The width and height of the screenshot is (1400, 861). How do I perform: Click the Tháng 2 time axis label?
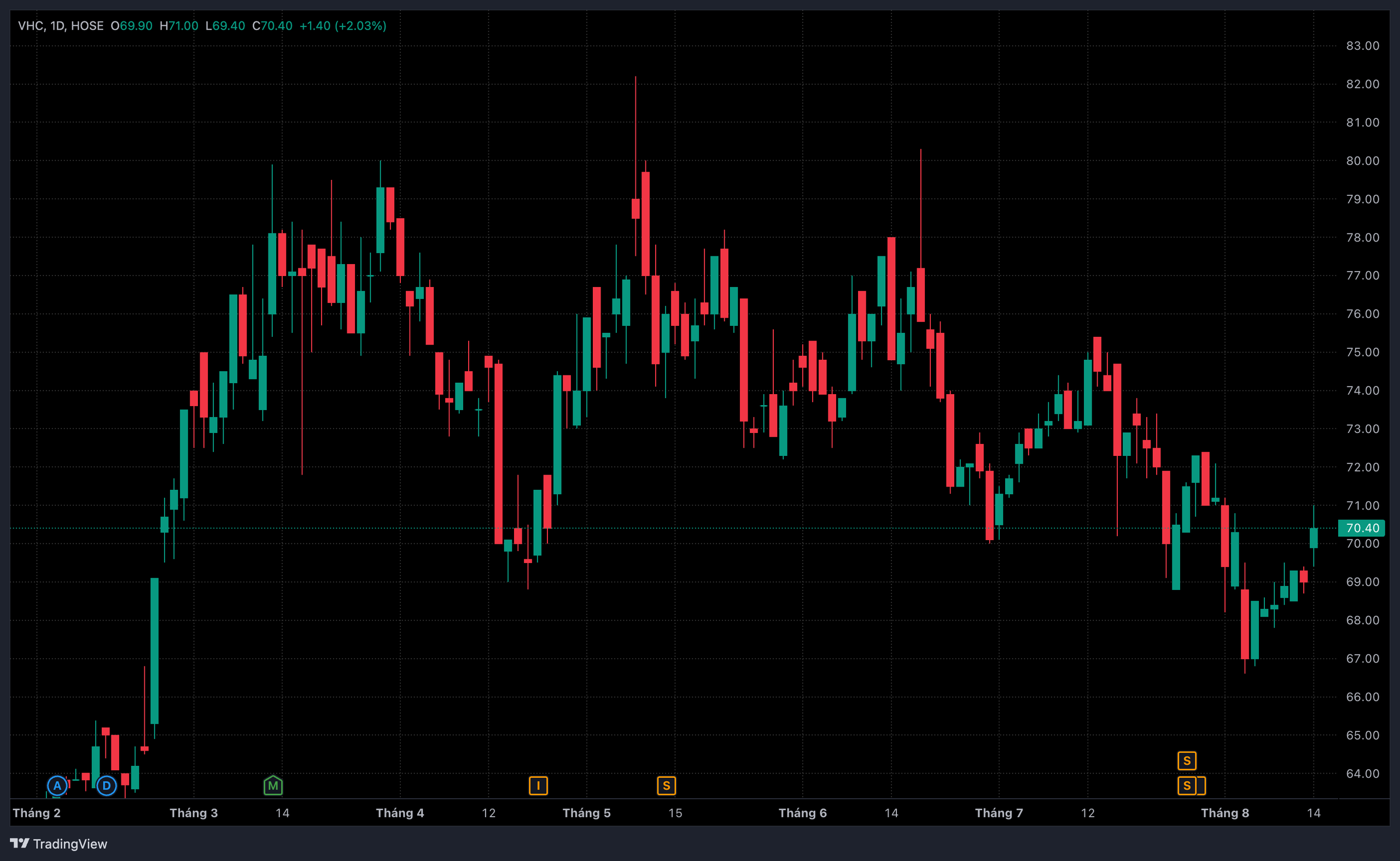coord(37,812)
